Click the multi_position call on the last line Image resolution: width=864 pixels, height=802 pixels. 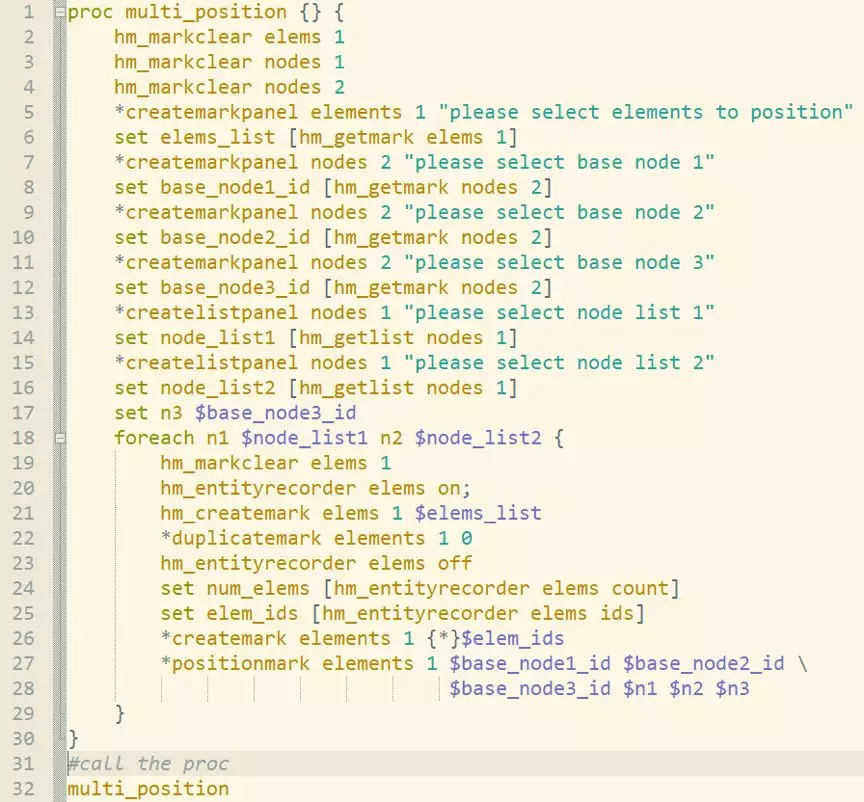click(148, 788)
